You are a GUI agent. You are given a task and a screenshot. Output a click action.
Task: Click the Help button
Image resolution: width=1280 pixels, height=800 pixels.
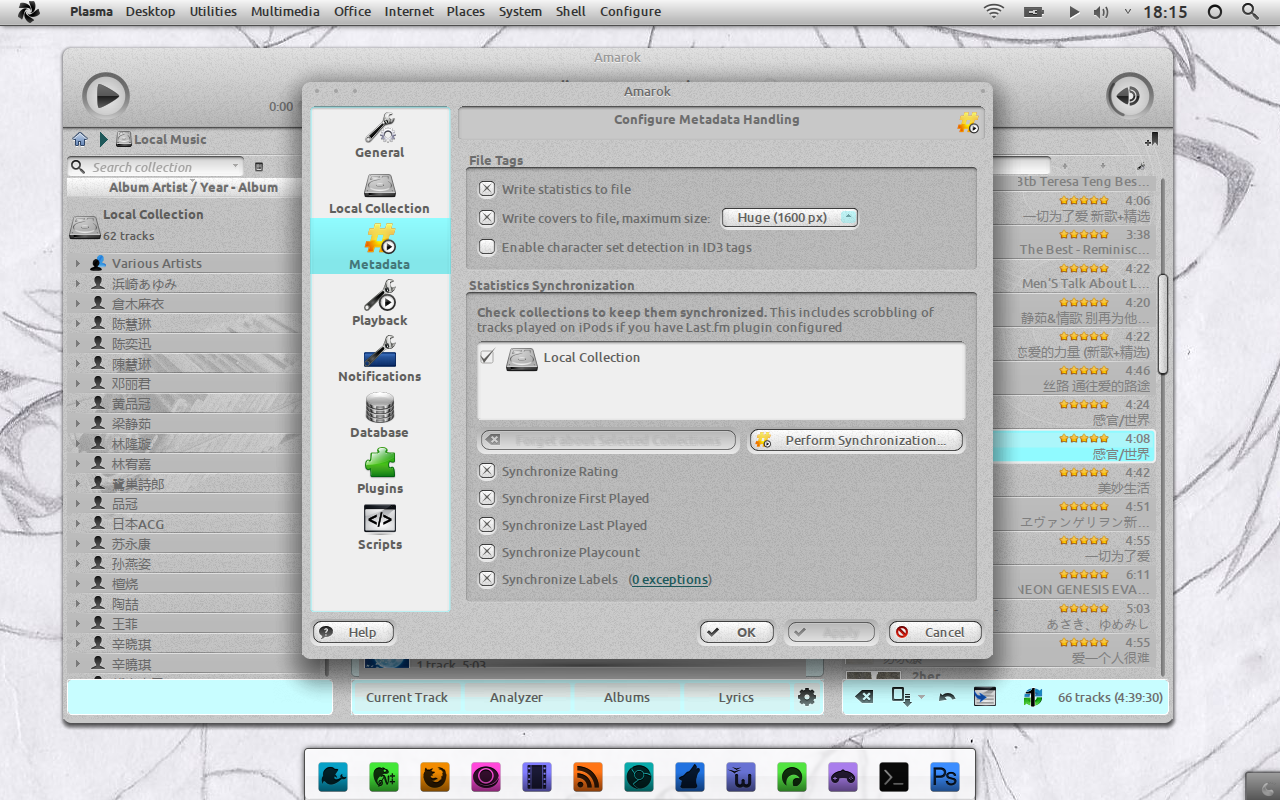click(x=353, y=632)
